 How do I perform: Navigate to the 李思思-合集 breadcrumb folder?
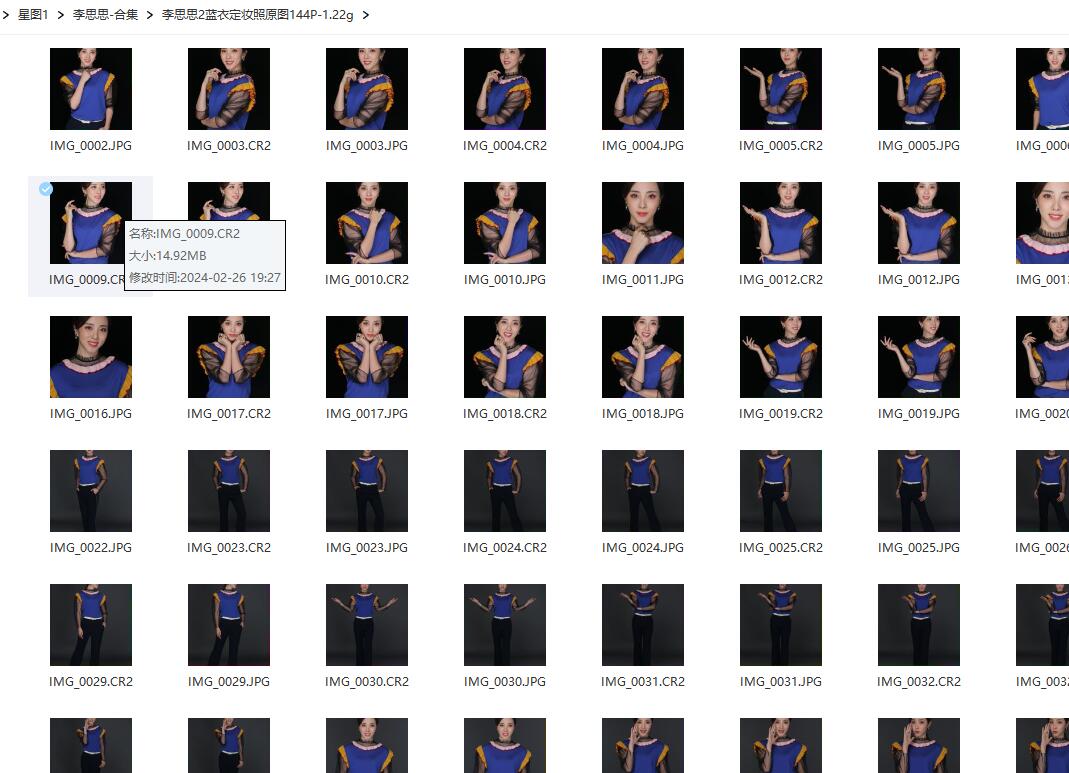pos(105,14)
